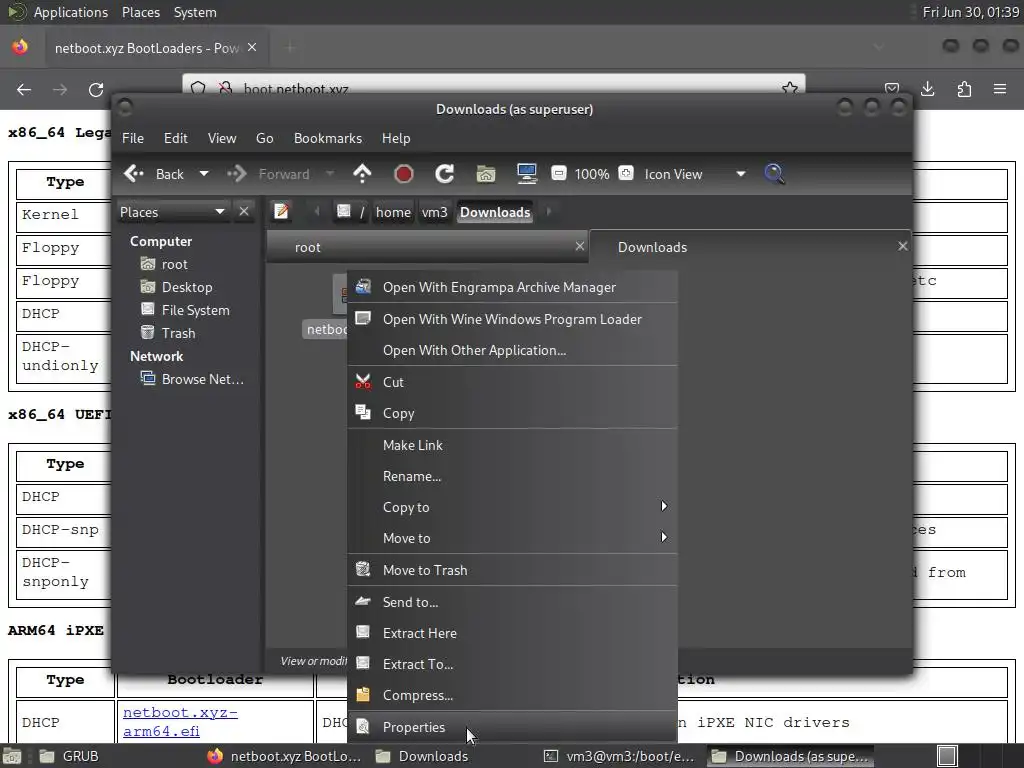Switch to GRUB window in taskbar

point(69,756)
